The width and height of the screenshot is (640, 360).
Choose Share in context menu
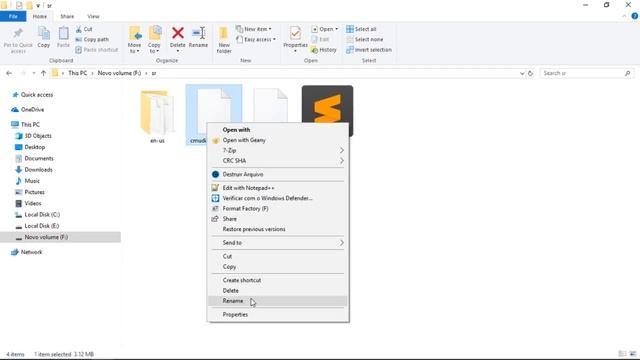pos(278,219)
